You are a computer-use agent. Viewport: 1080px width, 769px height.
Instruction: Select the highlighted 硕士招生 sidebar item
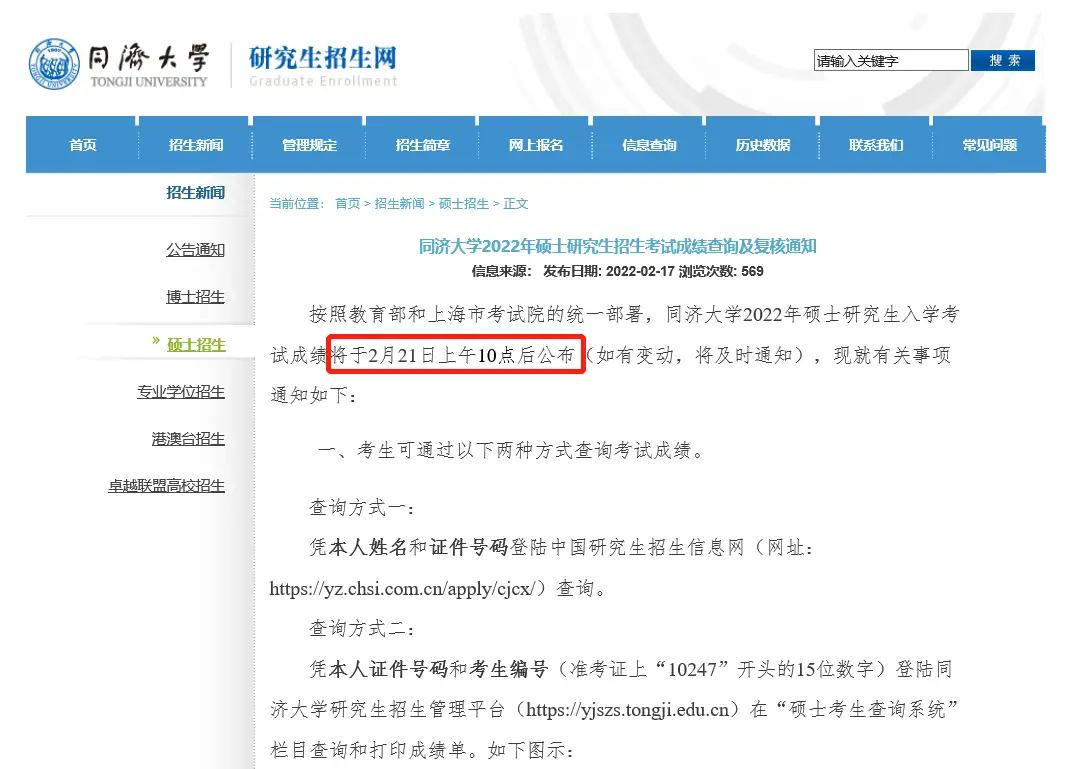tap(197, 343)
